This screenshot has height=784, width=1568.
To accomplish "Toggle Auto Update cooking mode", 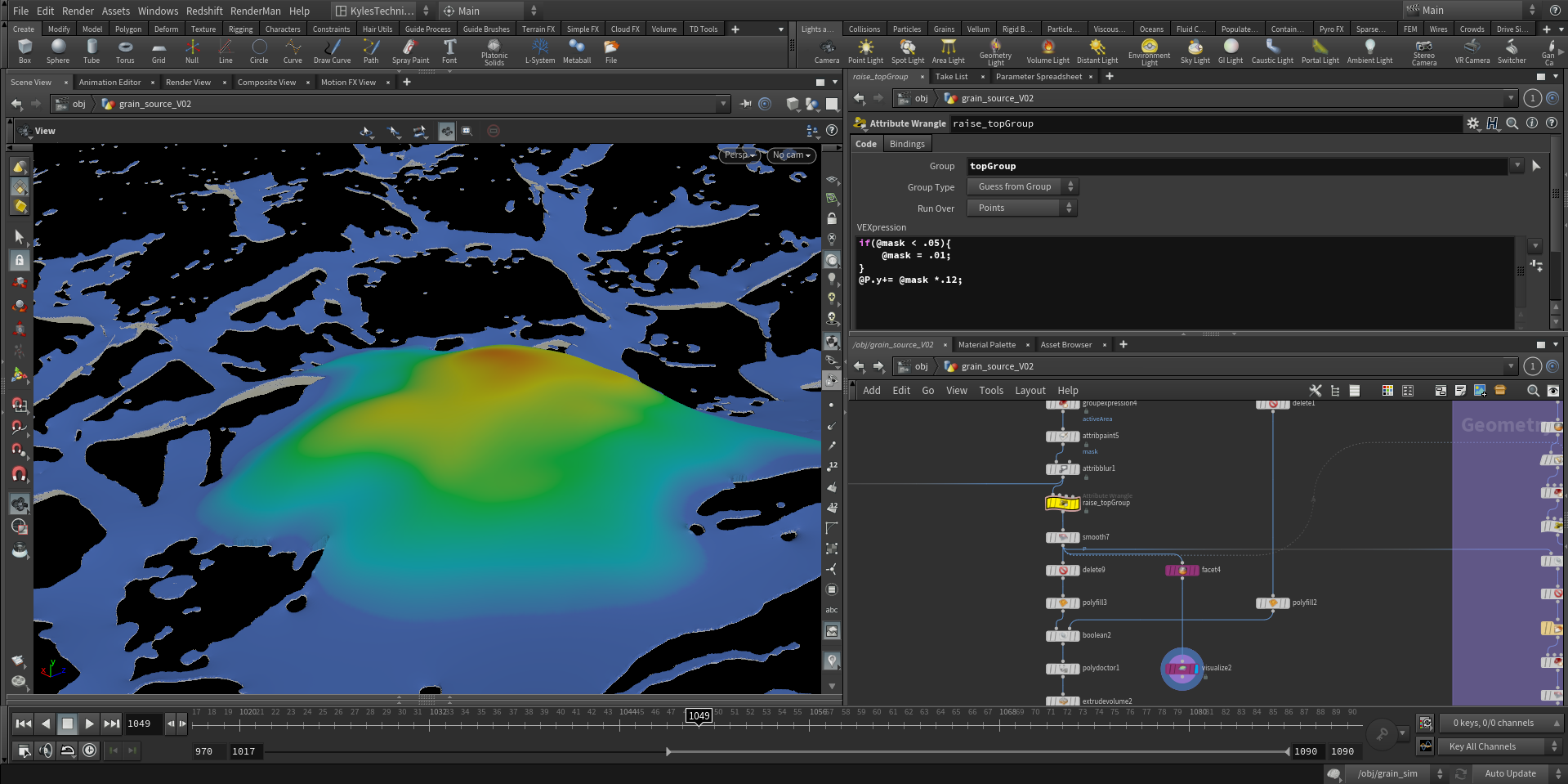I will [x=1509, y=773].
